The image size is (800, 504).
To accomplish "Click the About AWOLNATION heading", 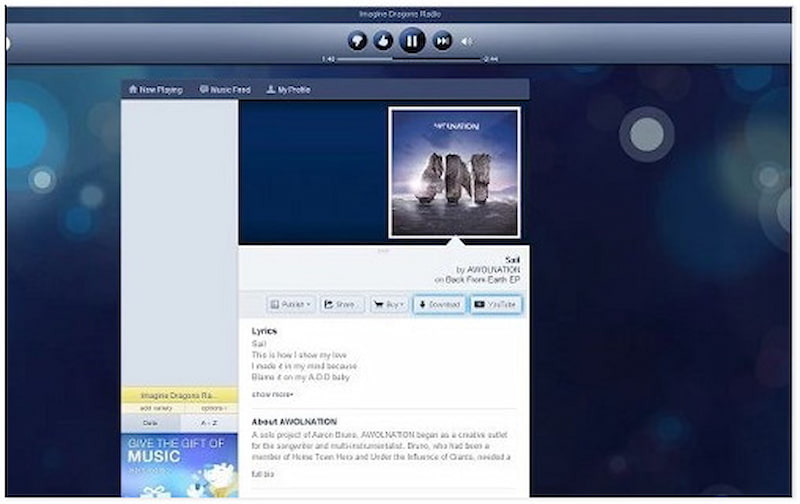I will point(294,422).
